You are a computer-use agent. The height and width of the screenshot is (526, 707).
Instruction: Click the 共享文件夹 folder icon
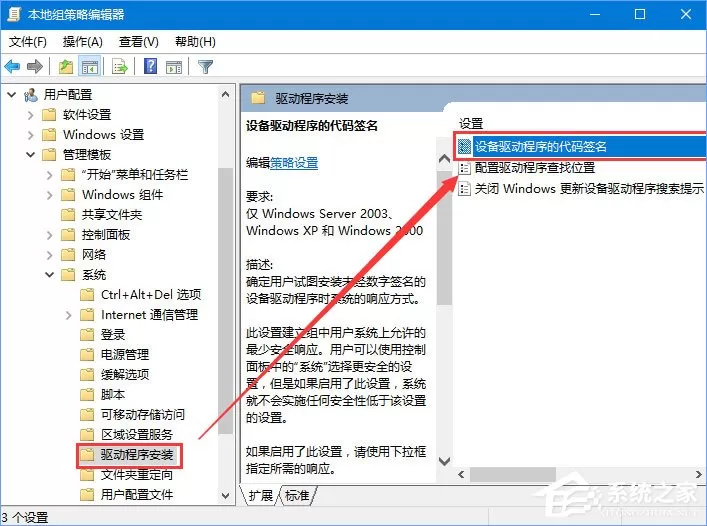click(x=68, y=215)
